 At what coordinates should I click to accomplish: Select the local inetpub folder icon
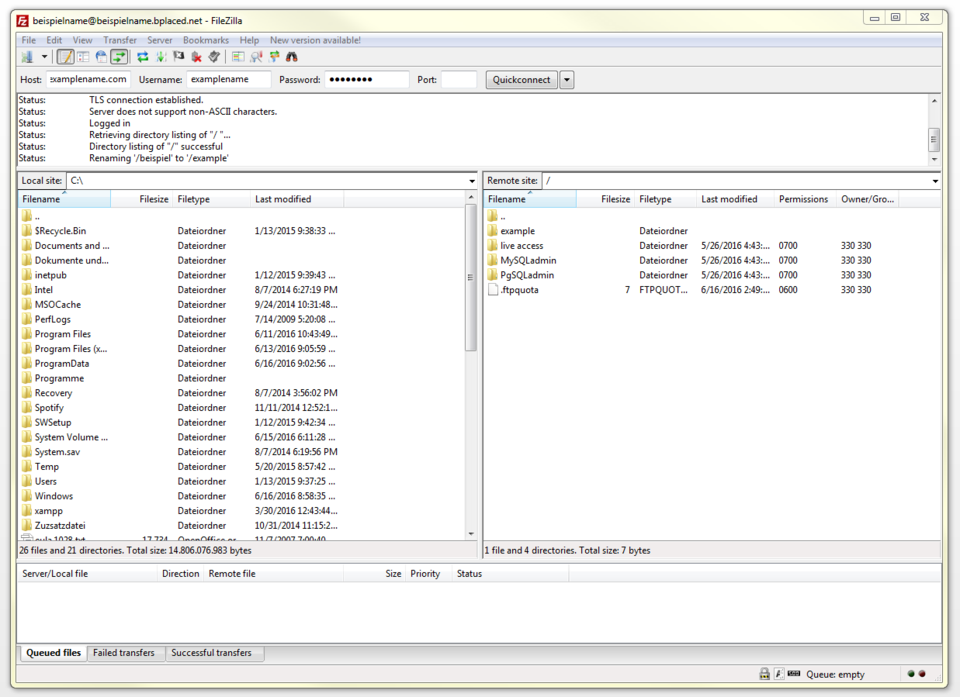27,275
